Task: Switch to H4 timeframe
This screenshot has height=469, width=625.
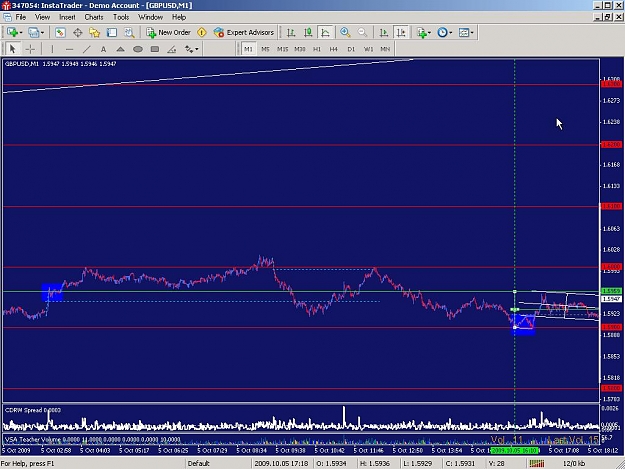Action: point(334,49)
